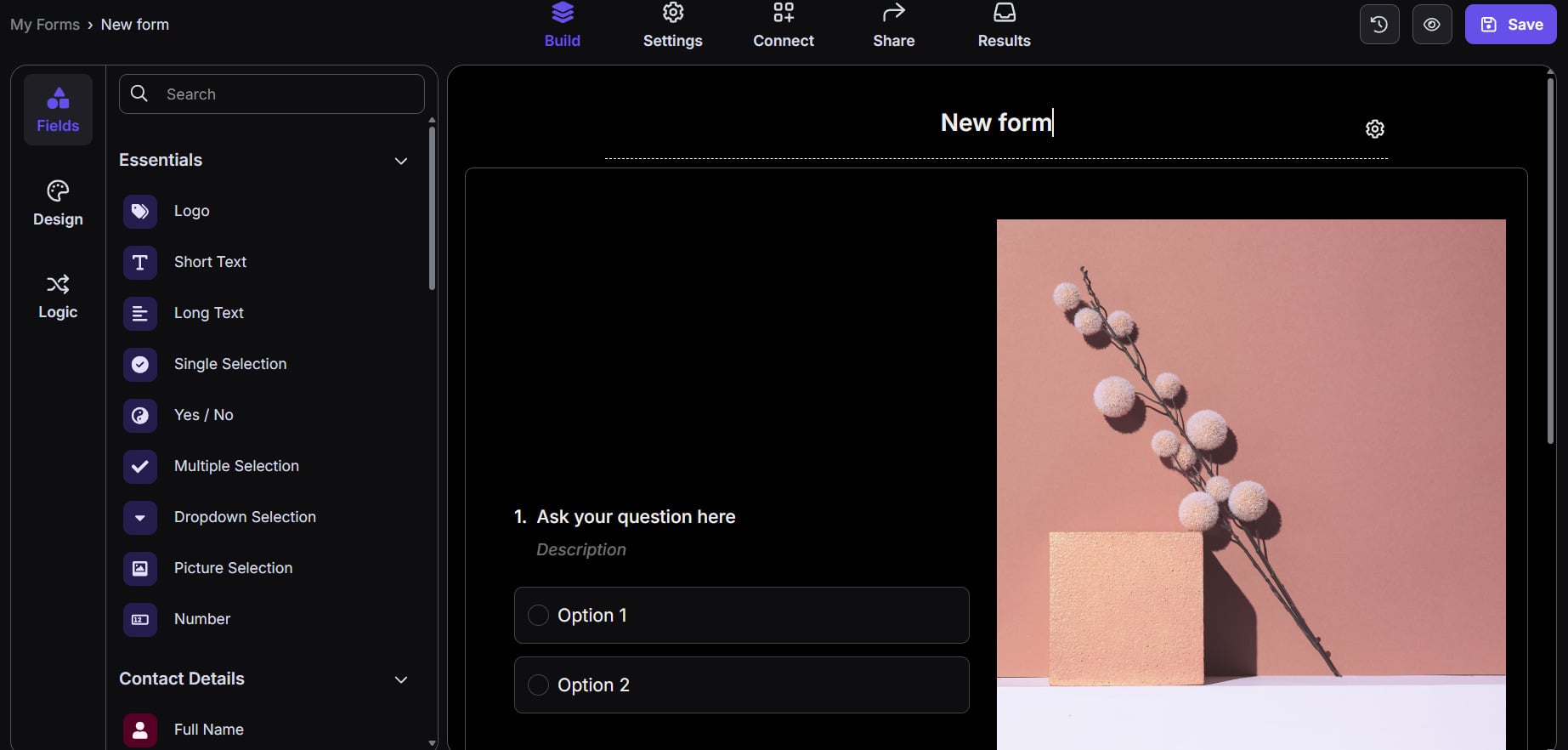Focus the field Search box
The height and width of the screenshot is (750, 1568).
(x=272, y=94)
